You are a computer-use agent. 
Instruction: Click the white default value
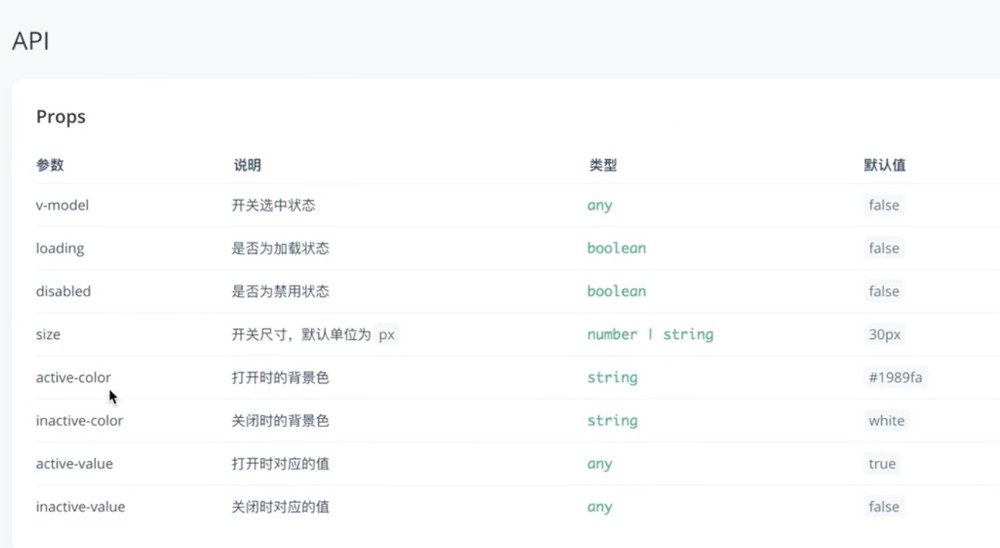pyautogui.click(x=886, y=421)
